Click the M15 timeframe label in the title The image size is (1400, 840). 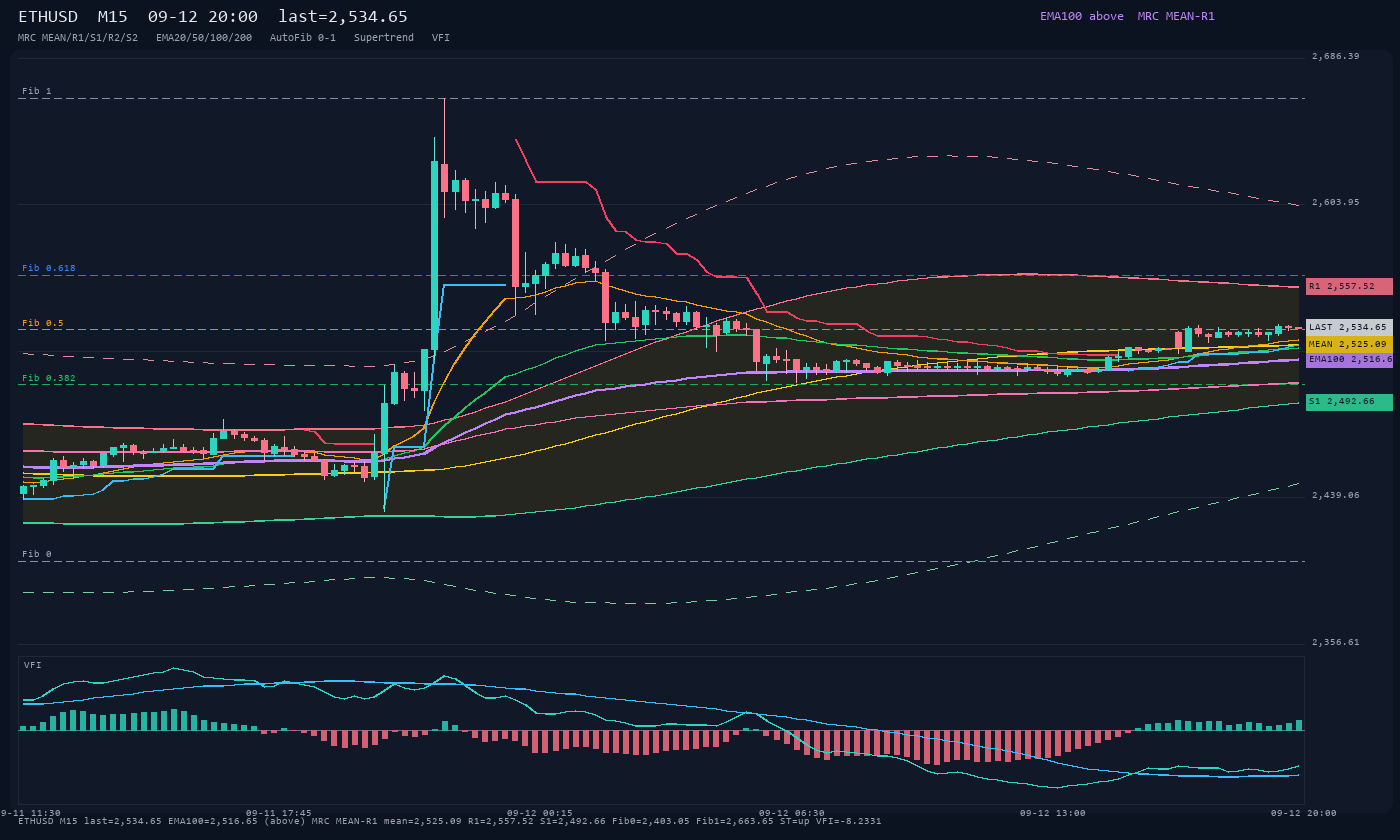(x=113, y=17)
